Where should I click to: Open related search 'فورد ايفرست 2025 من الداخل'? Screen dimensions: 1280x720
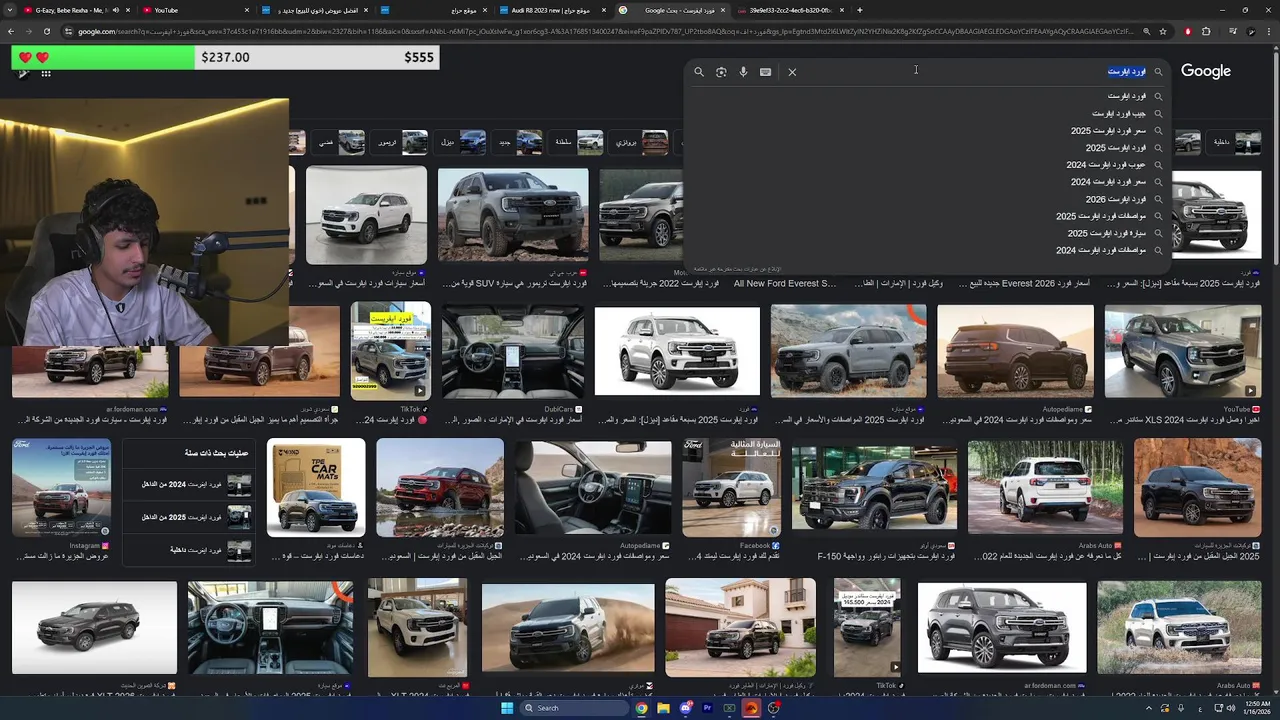pos(188,518)
